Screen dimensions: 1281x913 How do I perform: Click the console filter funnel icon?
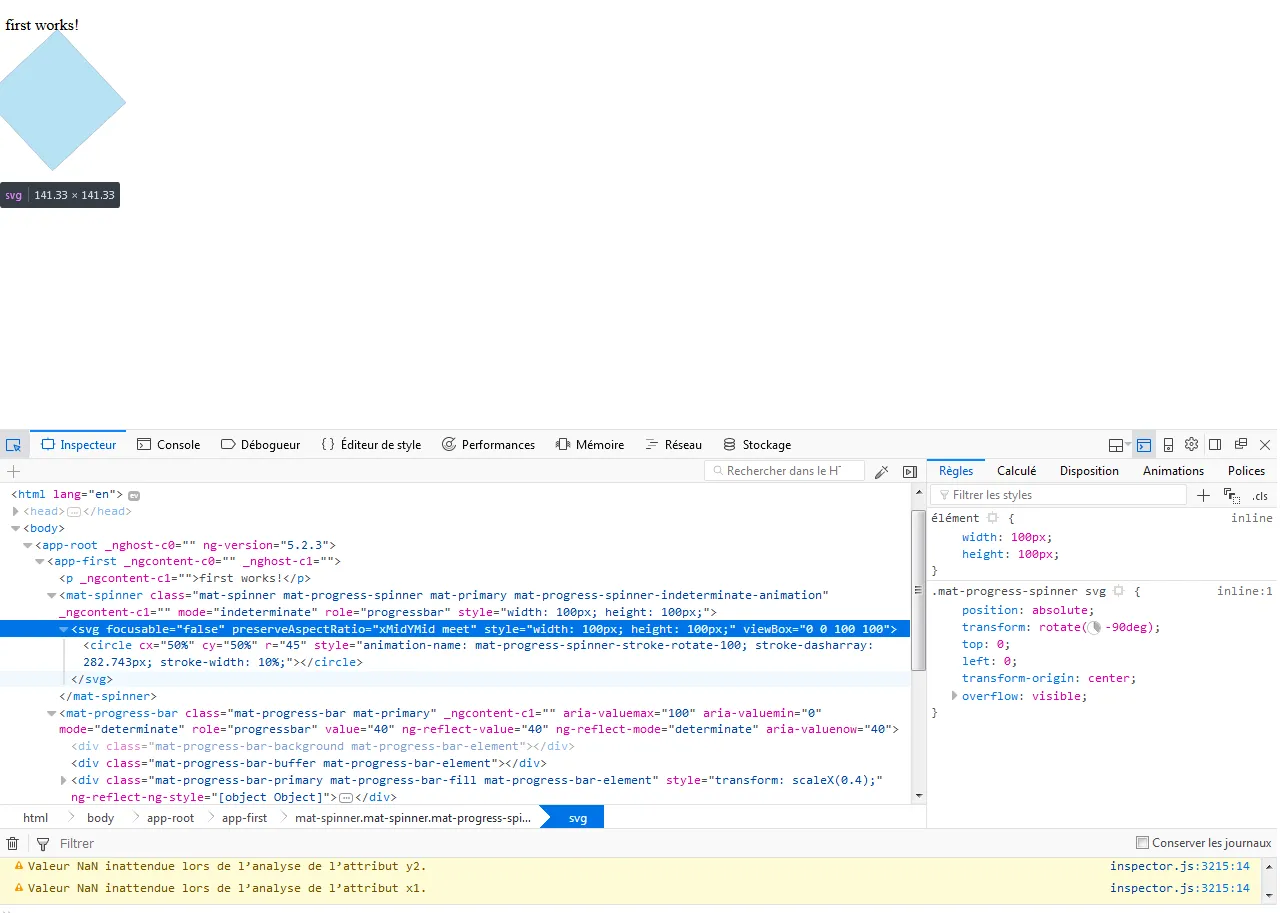[x=43, y=844]
